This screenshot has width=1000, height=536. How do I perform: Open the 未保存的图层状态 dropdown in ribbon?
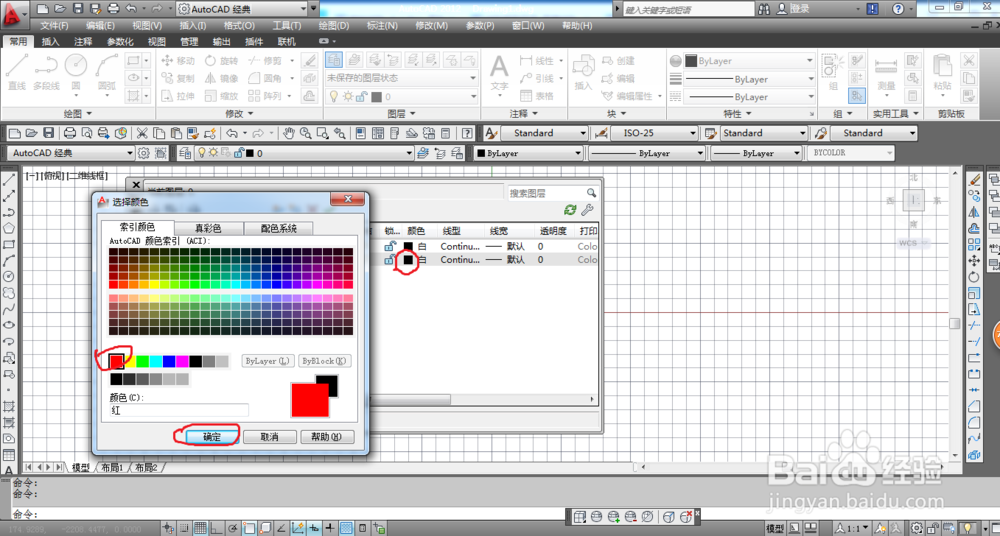coord(402,78)
